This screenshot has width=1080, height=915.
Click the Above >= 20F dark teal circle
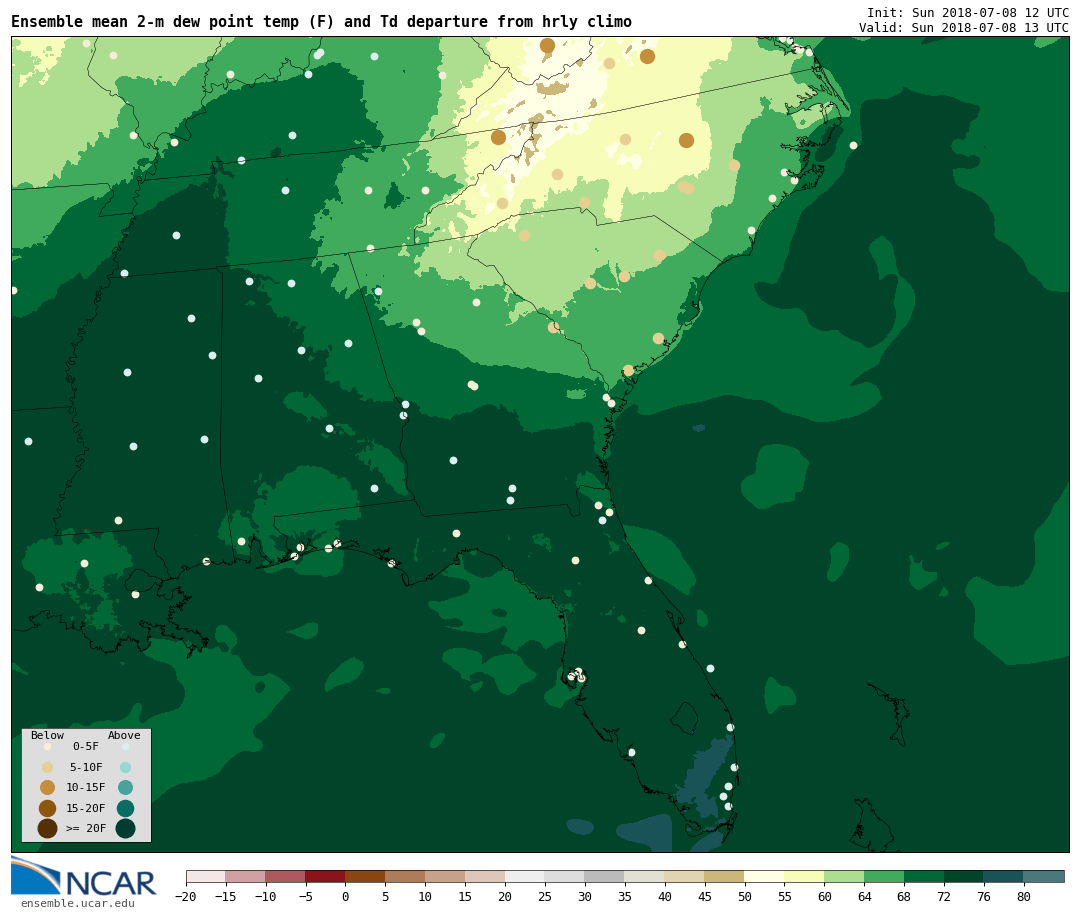[125, 828]
